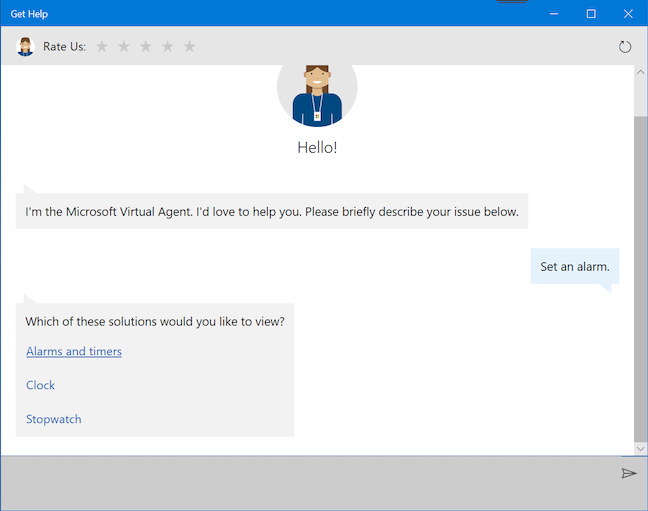This screenshot has height=511, width=648.
Task: Click the 'Set an alarm.' message bubble
Action: [x=574, y=267]
